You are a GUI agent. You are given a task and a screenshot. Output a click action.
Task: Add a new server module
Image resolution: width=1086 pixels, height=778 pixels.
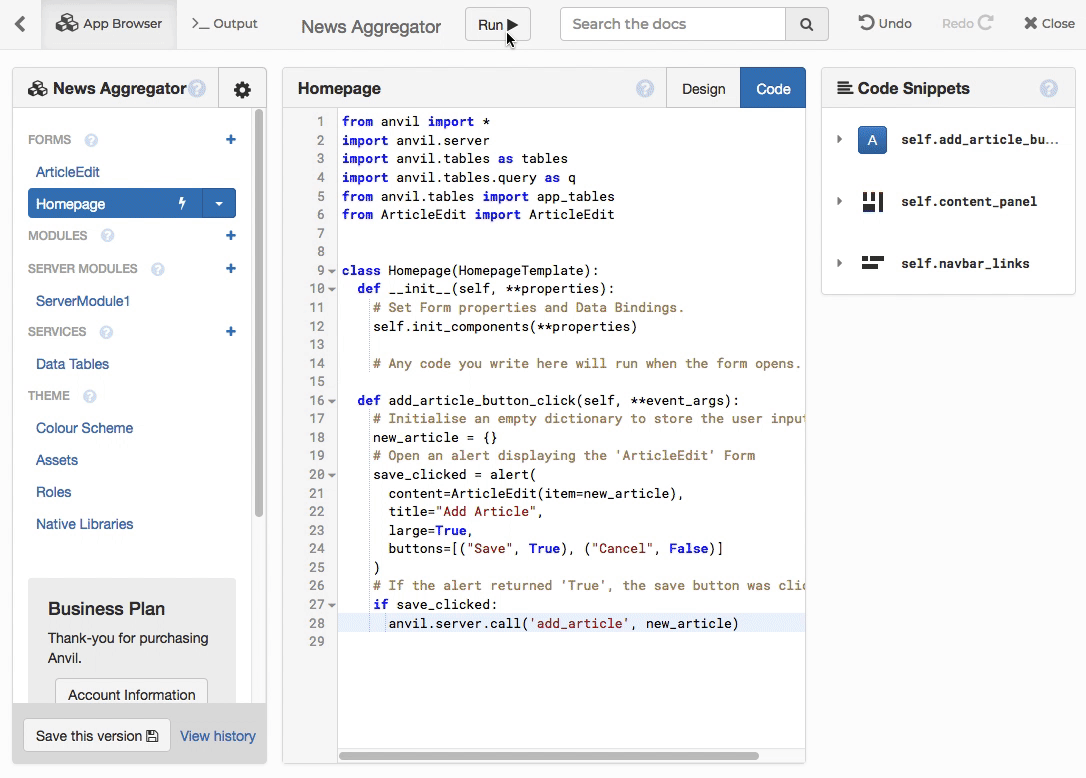231,268
